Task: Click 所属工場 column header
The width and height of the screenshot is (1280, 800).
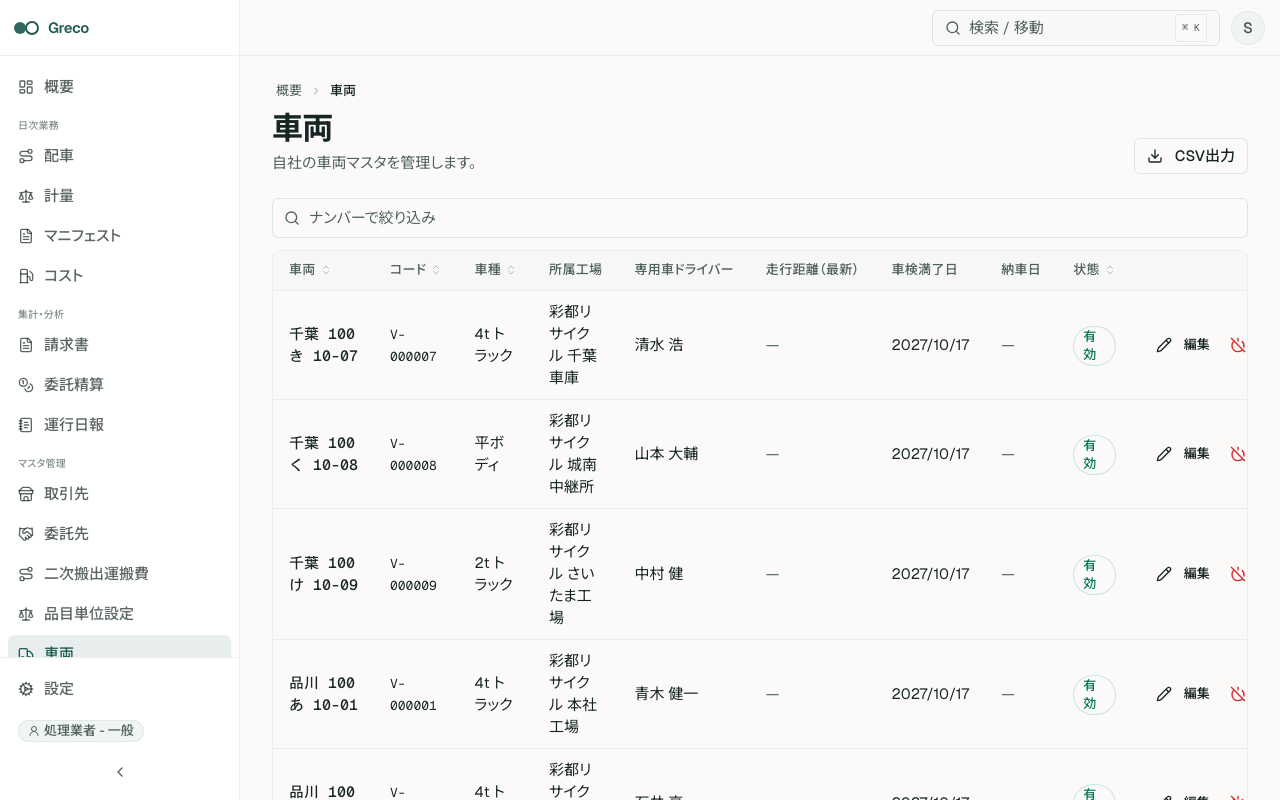Action: coord(575,270)
